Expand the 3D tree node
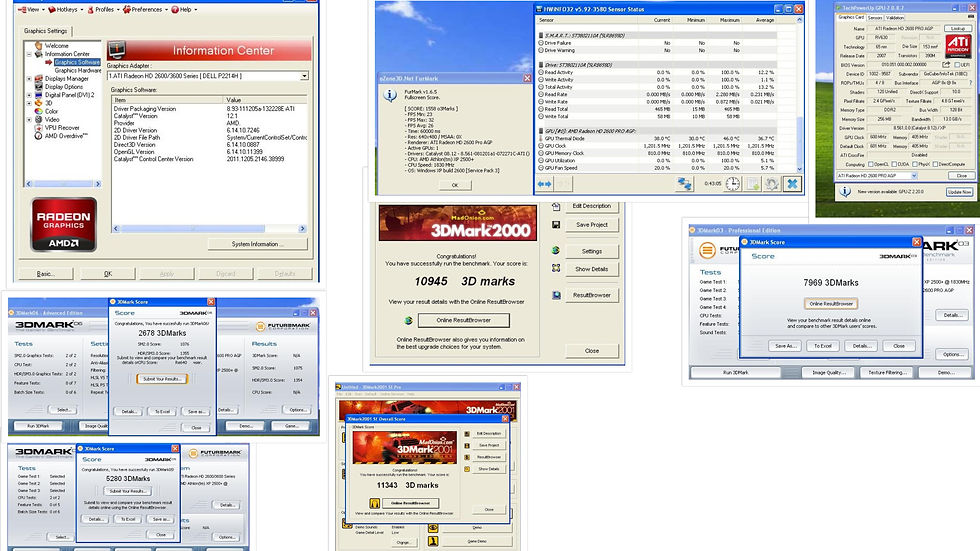Viewport: 980px width, 551px height. point(29,103)
